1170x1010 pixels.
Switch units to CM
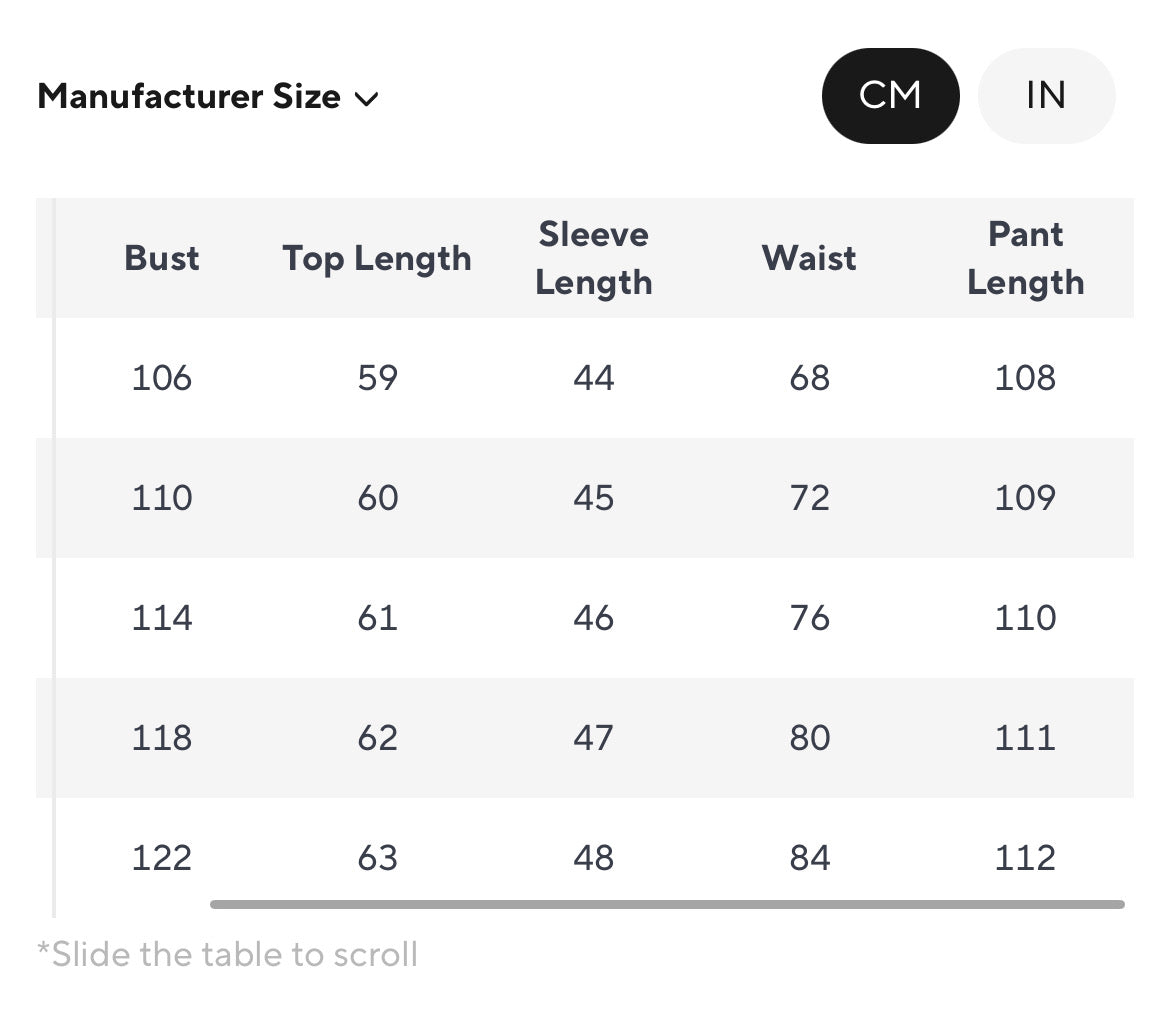click(x=890, y=96)
